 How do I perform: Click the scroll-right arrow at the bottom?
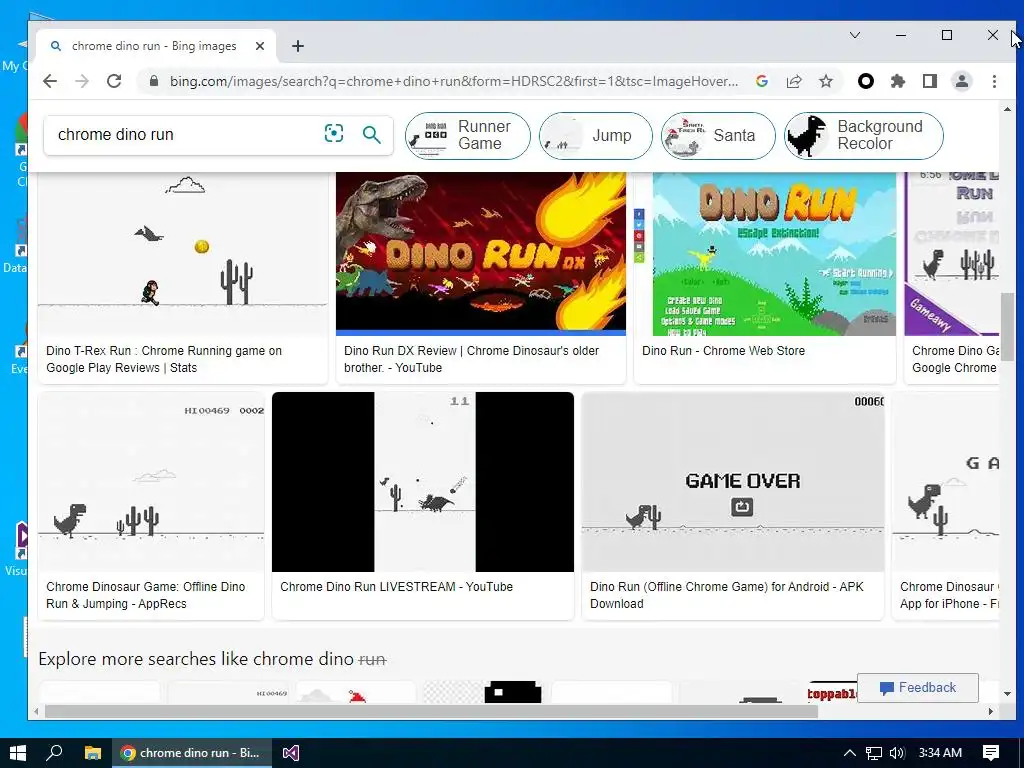(991, 711)
